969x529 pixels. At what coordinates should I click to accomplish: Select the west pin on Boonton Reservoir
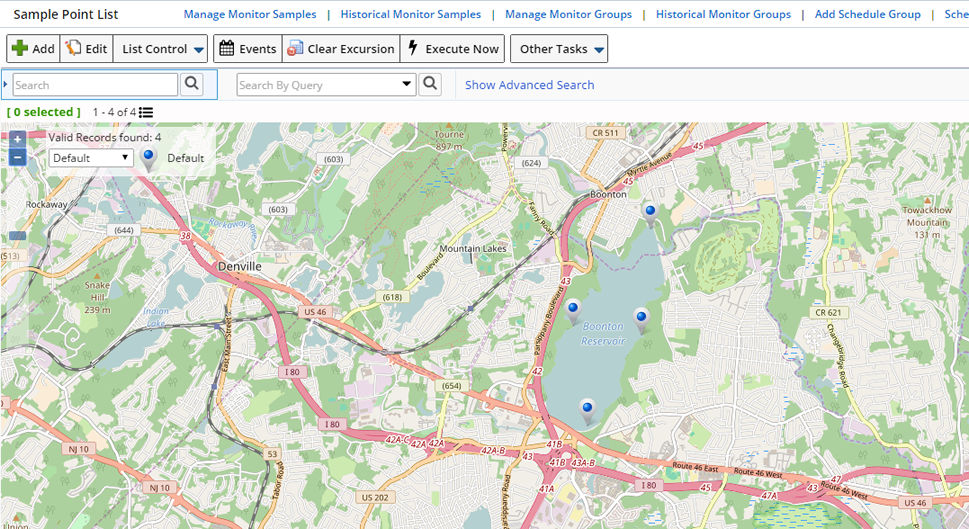[x=573, y=311]
